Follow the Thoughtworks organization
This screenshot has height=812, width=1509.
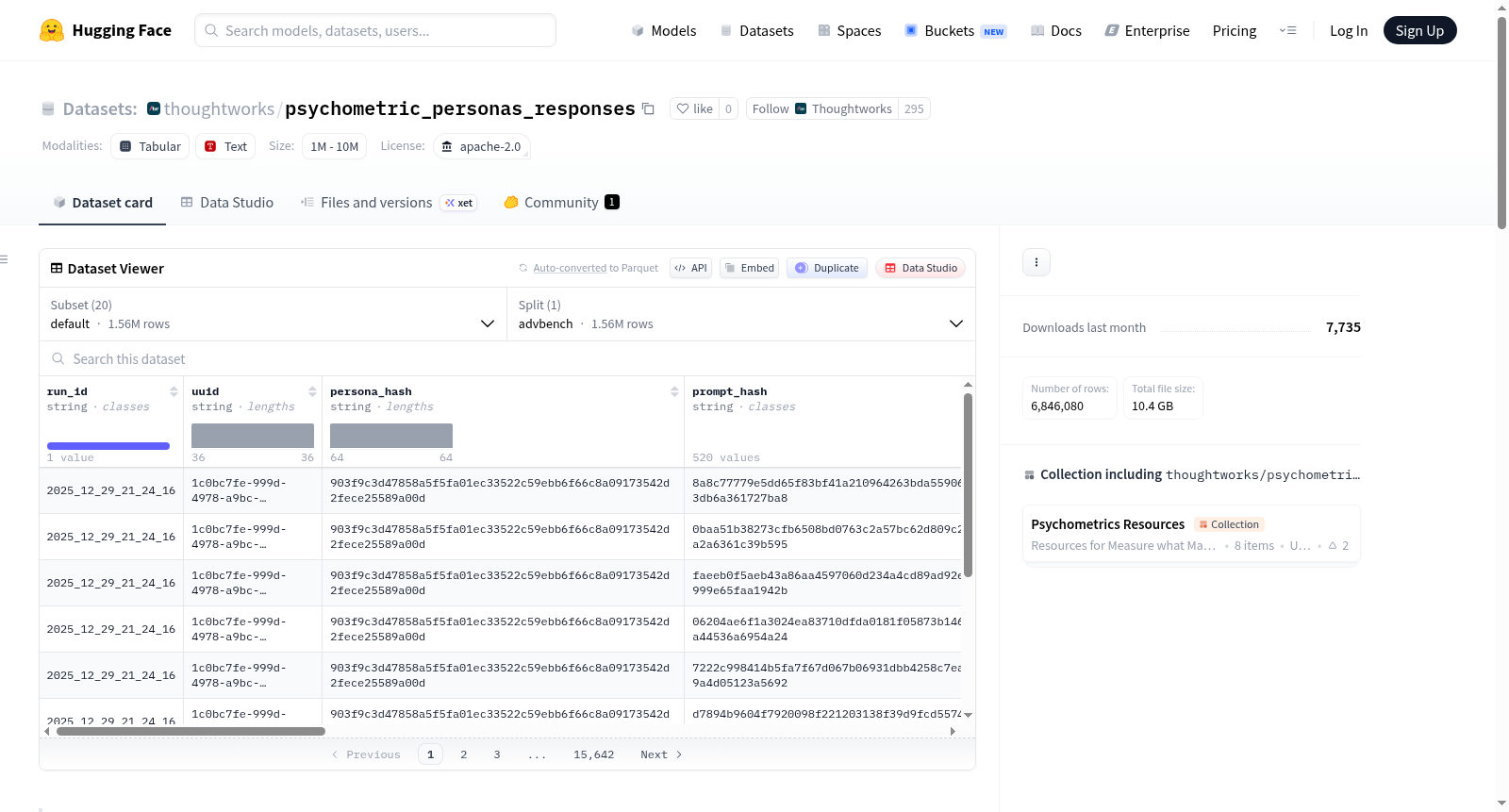tap(821, 108)
